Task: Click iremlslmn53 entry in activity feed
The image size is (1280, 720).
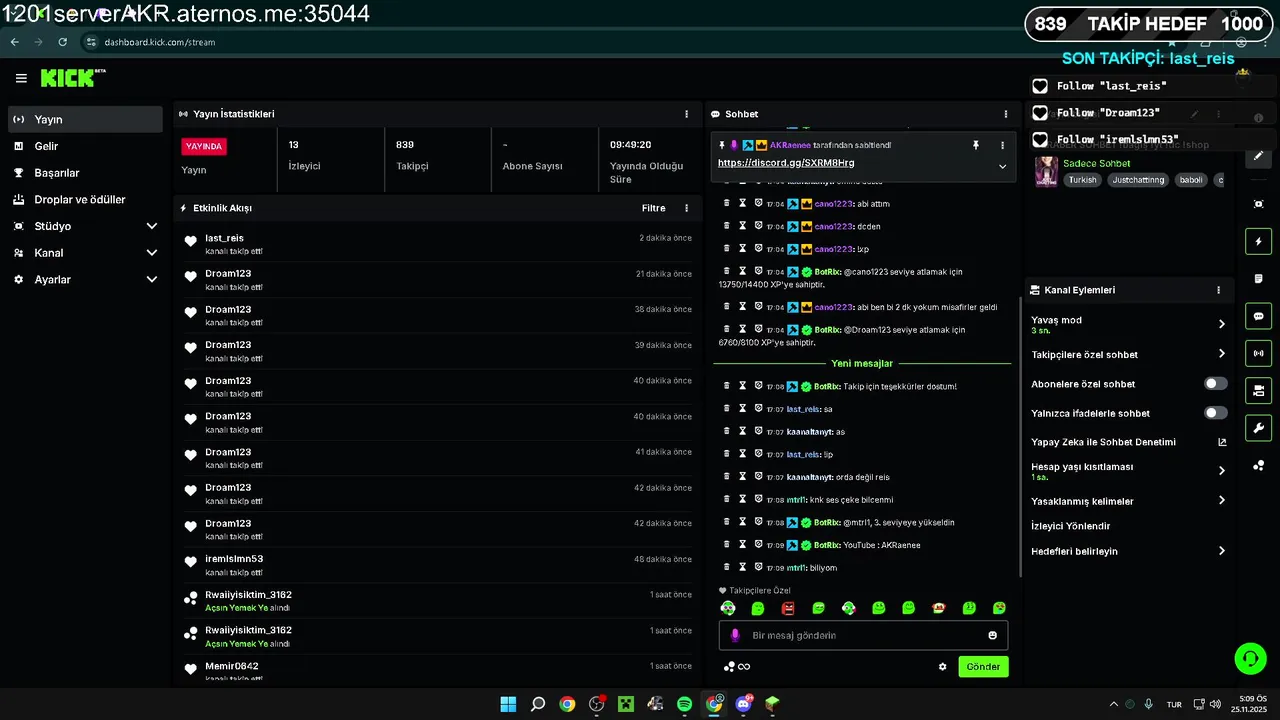Action: (437, 565)
